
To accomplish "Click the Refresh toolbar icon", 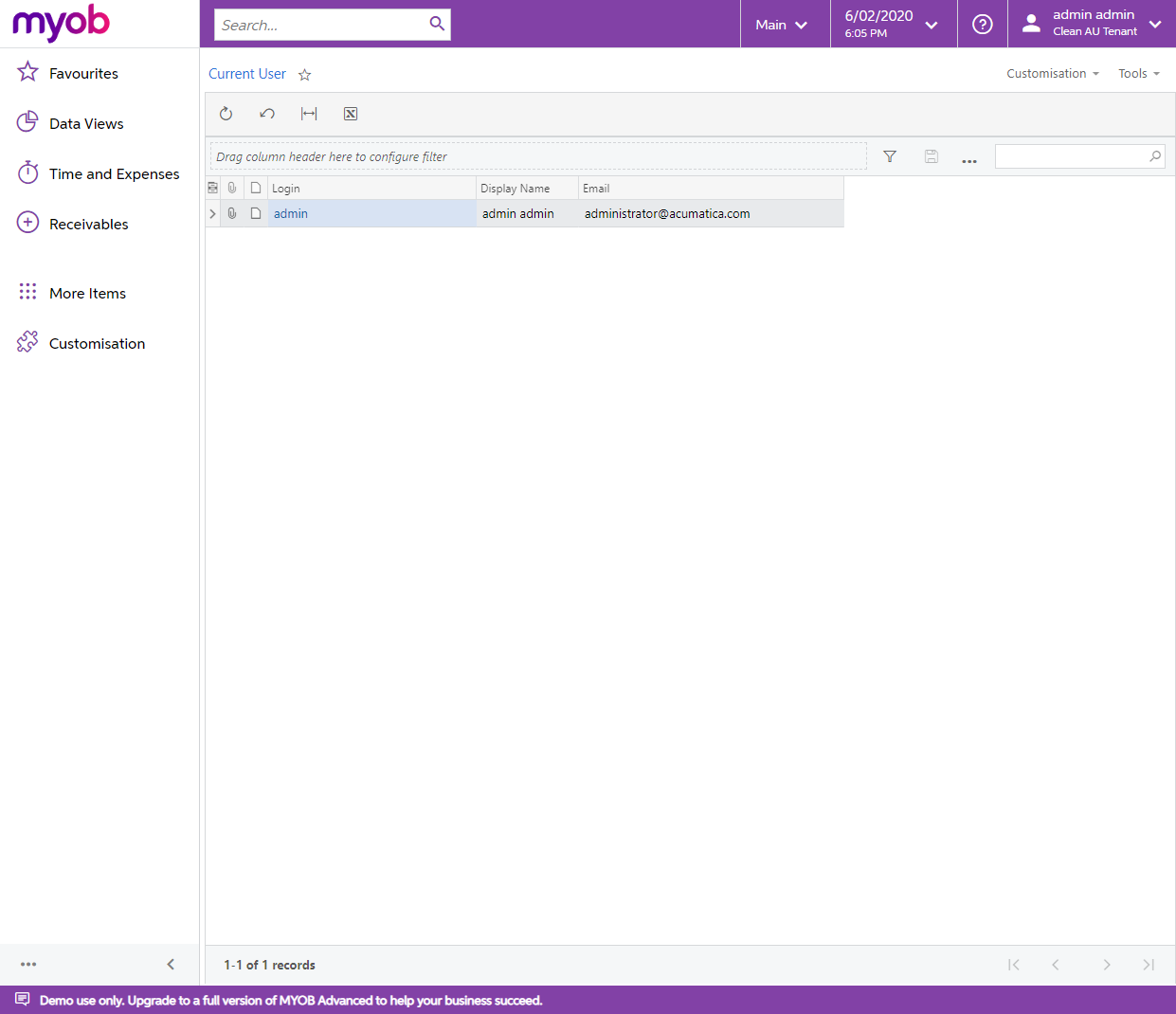I will [226, 114].
